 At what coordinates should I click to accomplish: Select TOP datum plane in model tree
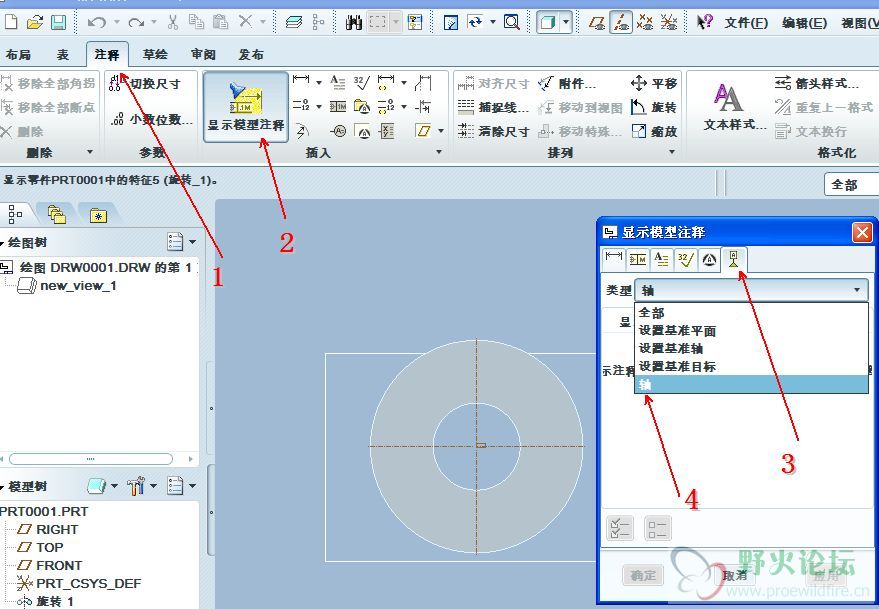pyautogui.click(x=41, y=547)
